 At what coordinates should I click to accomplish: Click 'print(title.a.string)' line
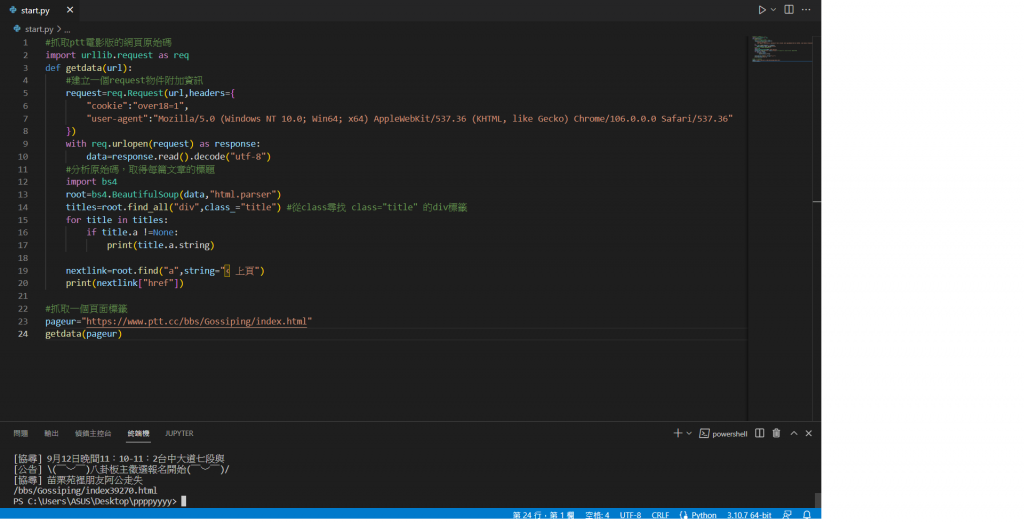(161, 245)
